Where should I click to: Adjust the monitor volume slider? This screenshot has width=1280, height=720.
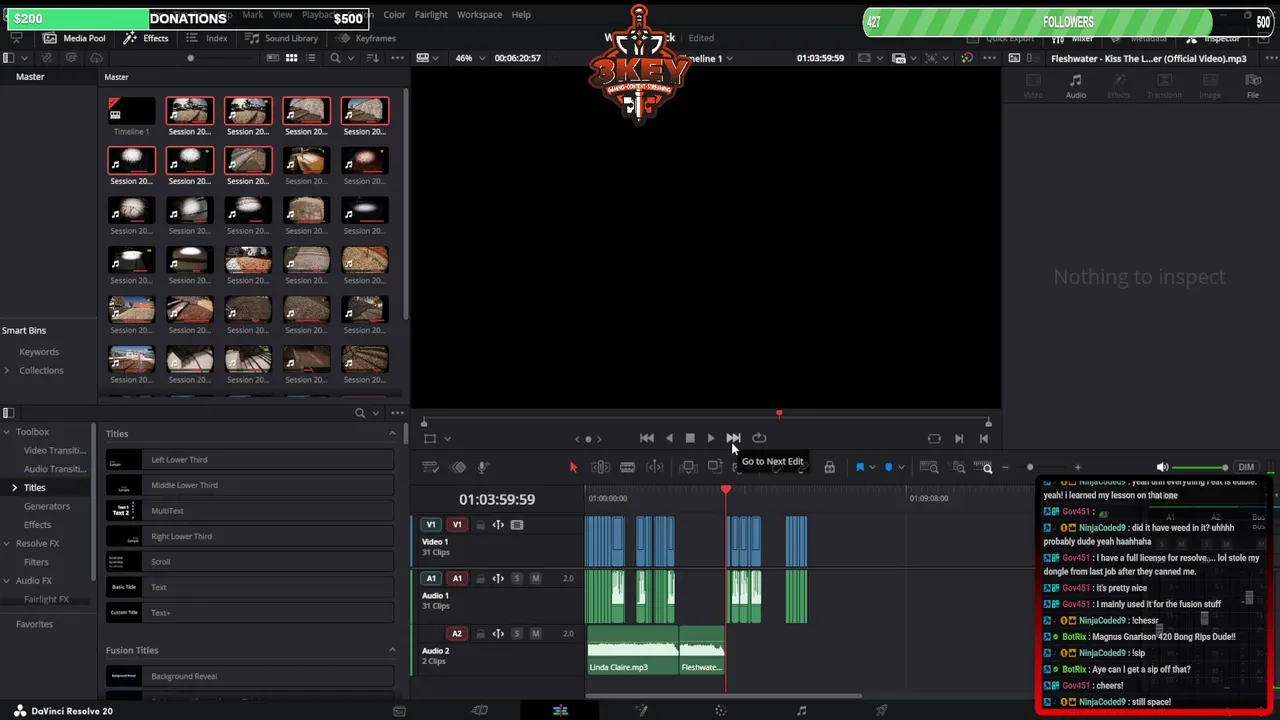pos(1201,467)
